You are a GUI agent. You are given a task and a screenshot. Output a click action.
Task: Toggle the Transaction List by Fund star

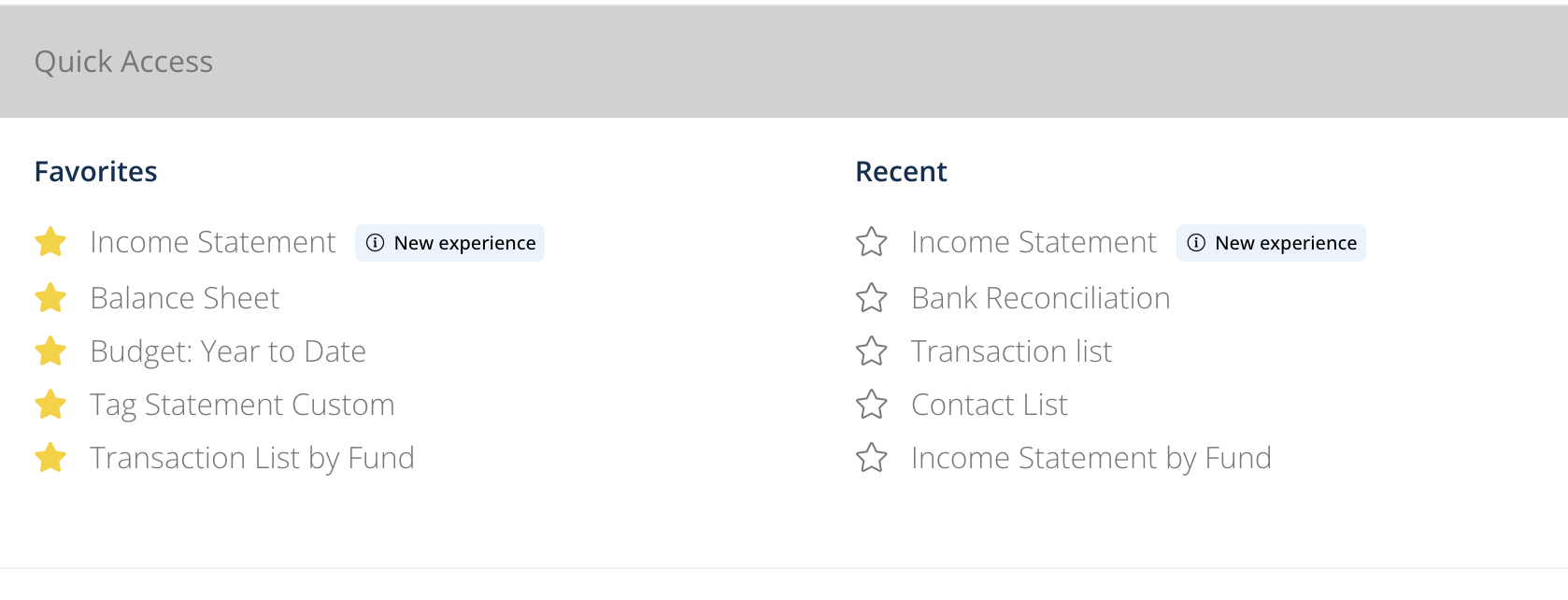(x=50, y=458)
